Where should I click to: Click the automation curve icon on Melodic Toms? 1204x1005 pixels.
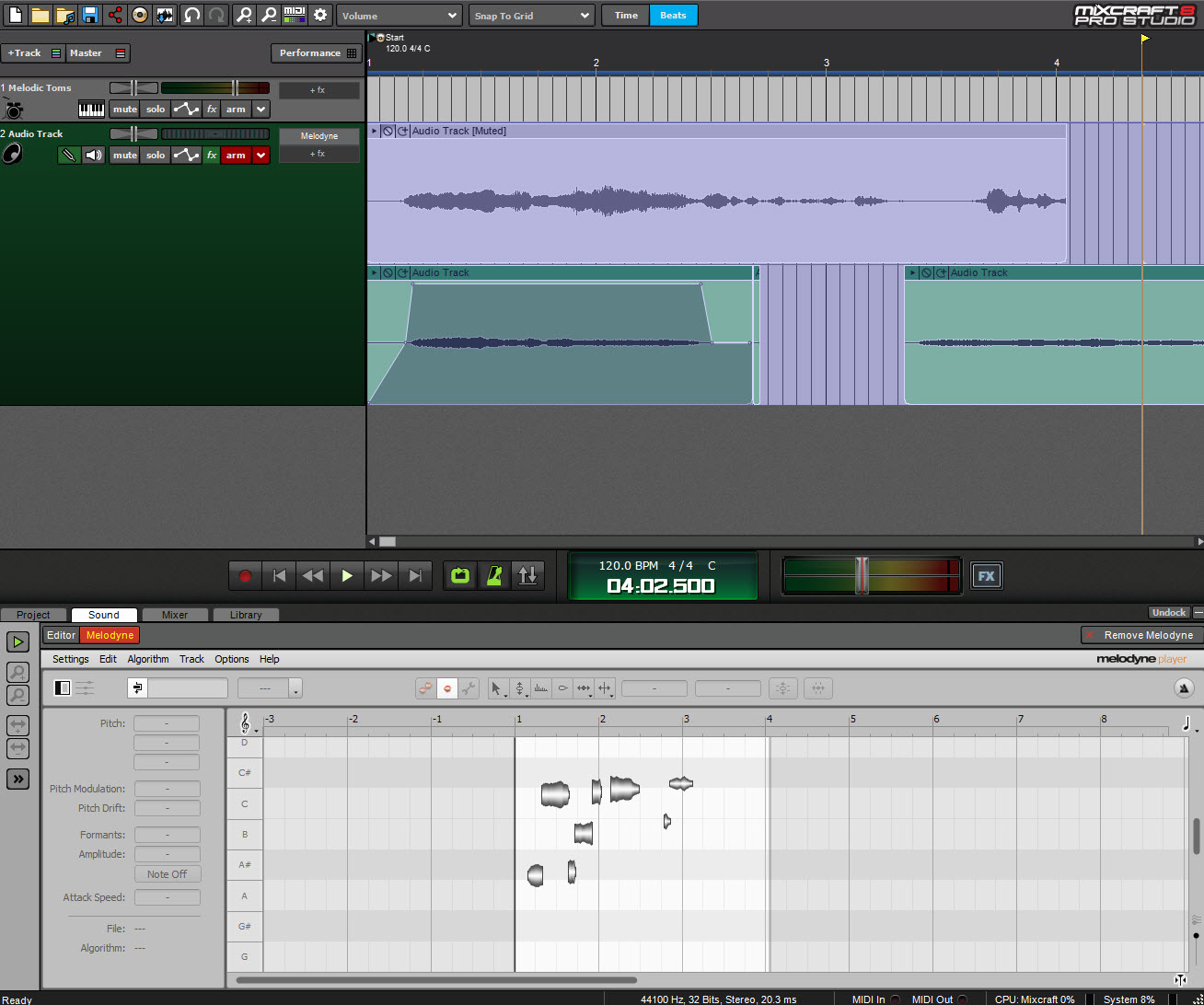pos(186,110)
